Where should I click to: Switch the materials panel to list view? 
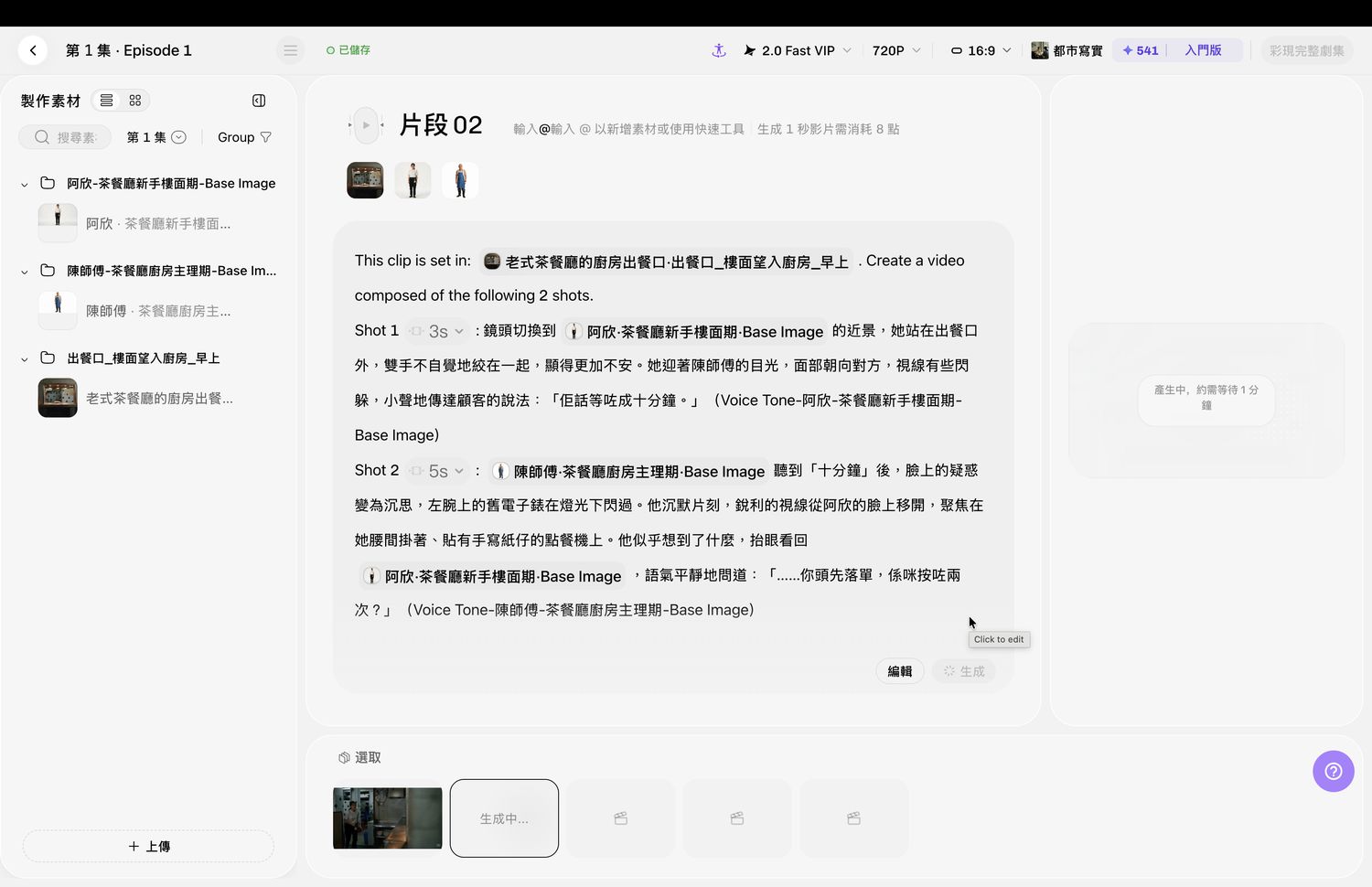pos(107,101)
